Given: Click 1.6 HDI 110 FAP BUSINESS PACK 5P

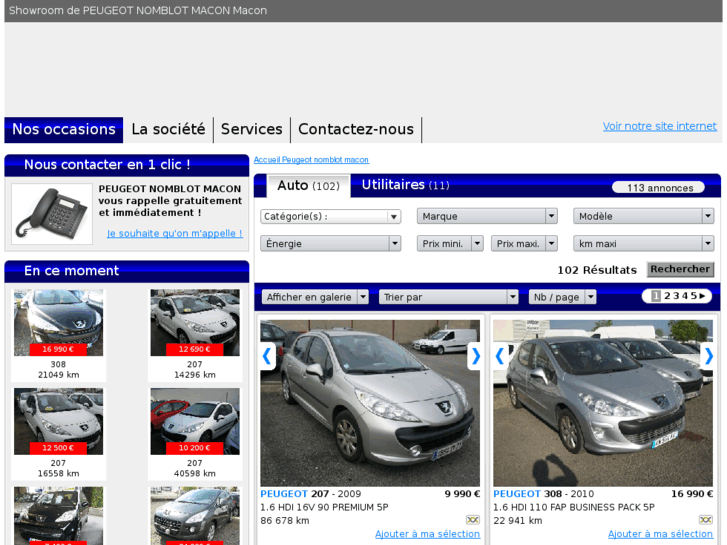Looking at the screenshot, I should pyautogui.click(x=574, y=507).
